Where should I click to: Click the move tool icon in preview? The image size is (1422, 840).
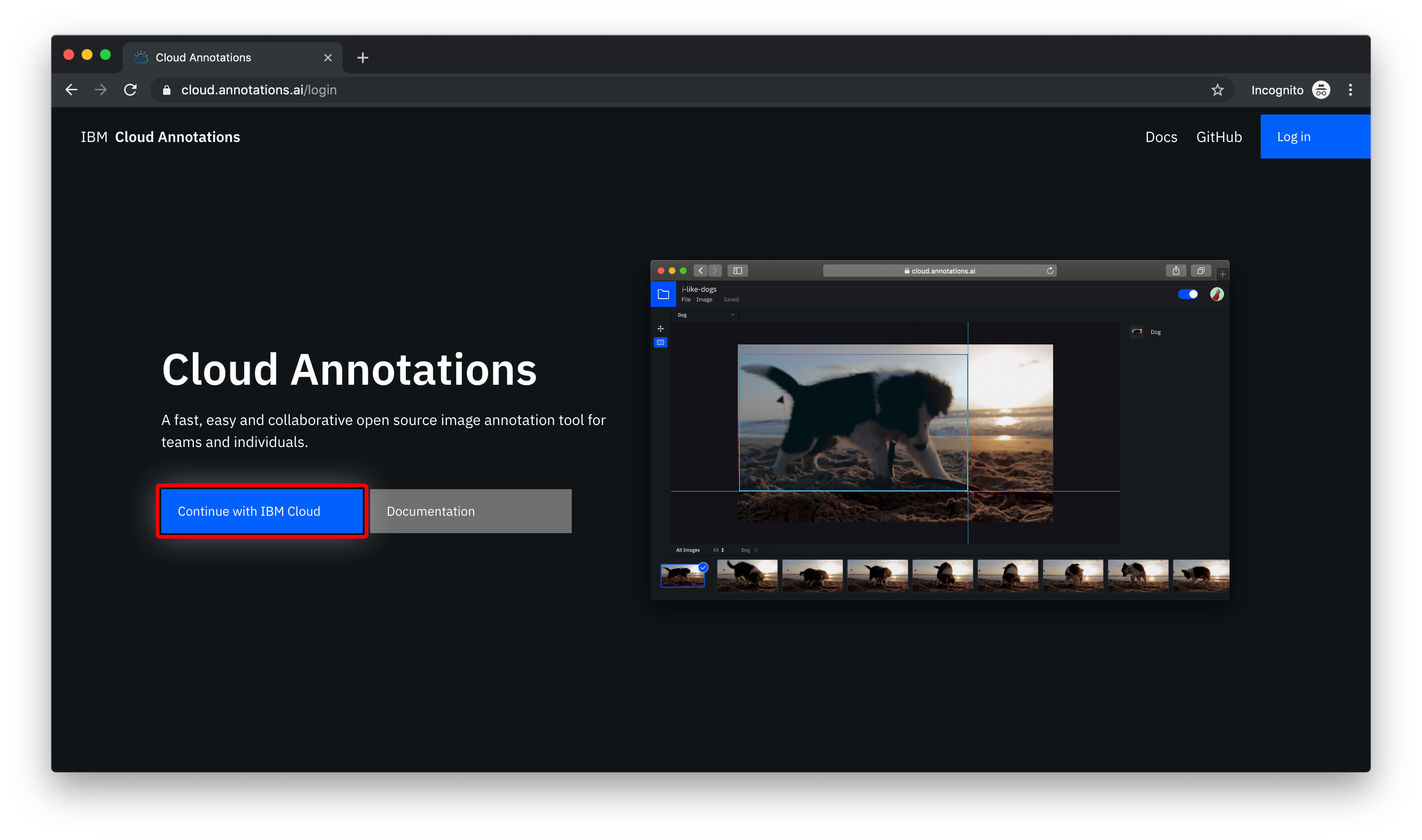(661, 329)
